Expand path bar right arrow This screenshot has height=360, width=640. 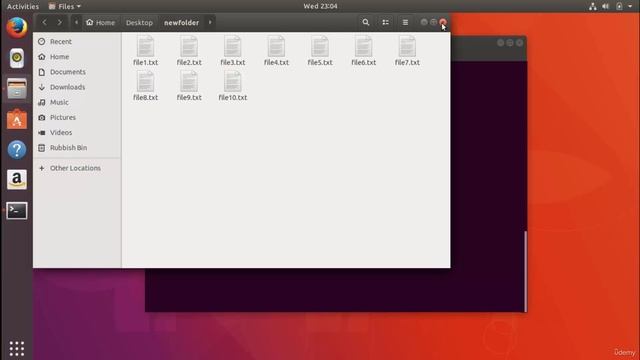210,22
